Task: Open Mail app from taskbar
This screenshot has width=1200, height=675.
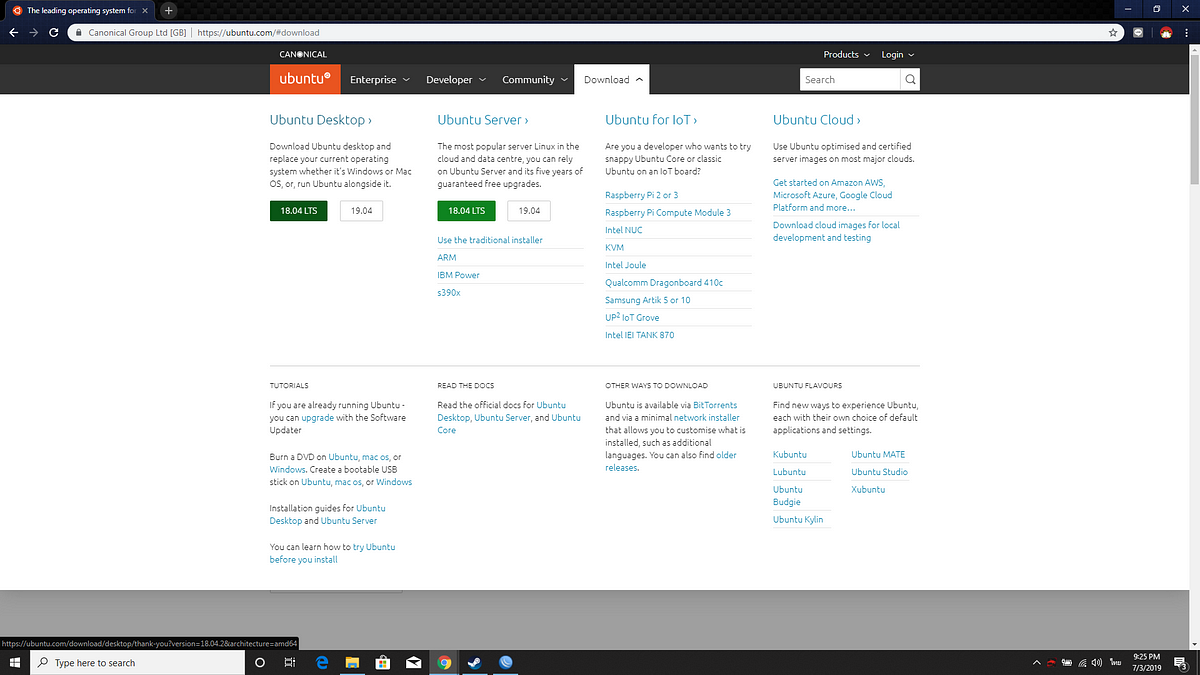Action: 413,662
